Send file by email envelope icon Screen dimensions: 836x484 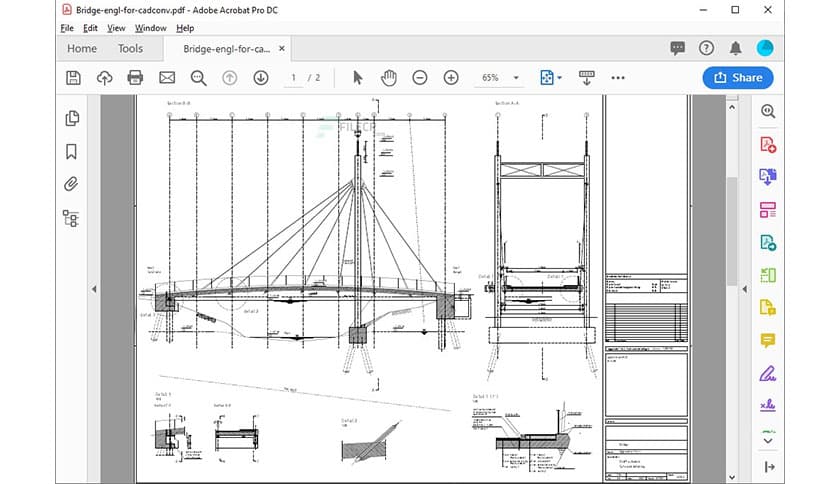(x=167, y=78)
